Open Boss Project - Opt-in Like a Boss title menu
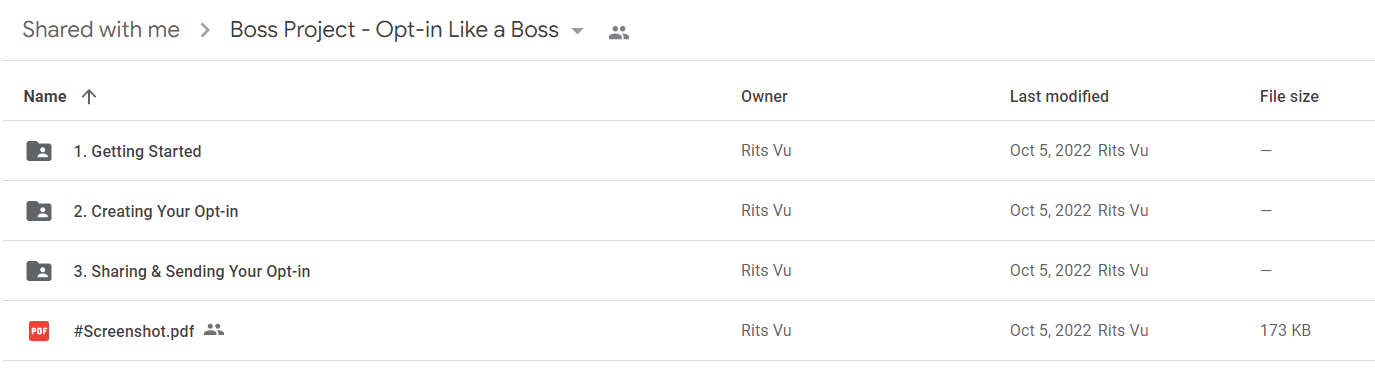Viewport: 1375px width, 368px height. [x=394, y=30]
